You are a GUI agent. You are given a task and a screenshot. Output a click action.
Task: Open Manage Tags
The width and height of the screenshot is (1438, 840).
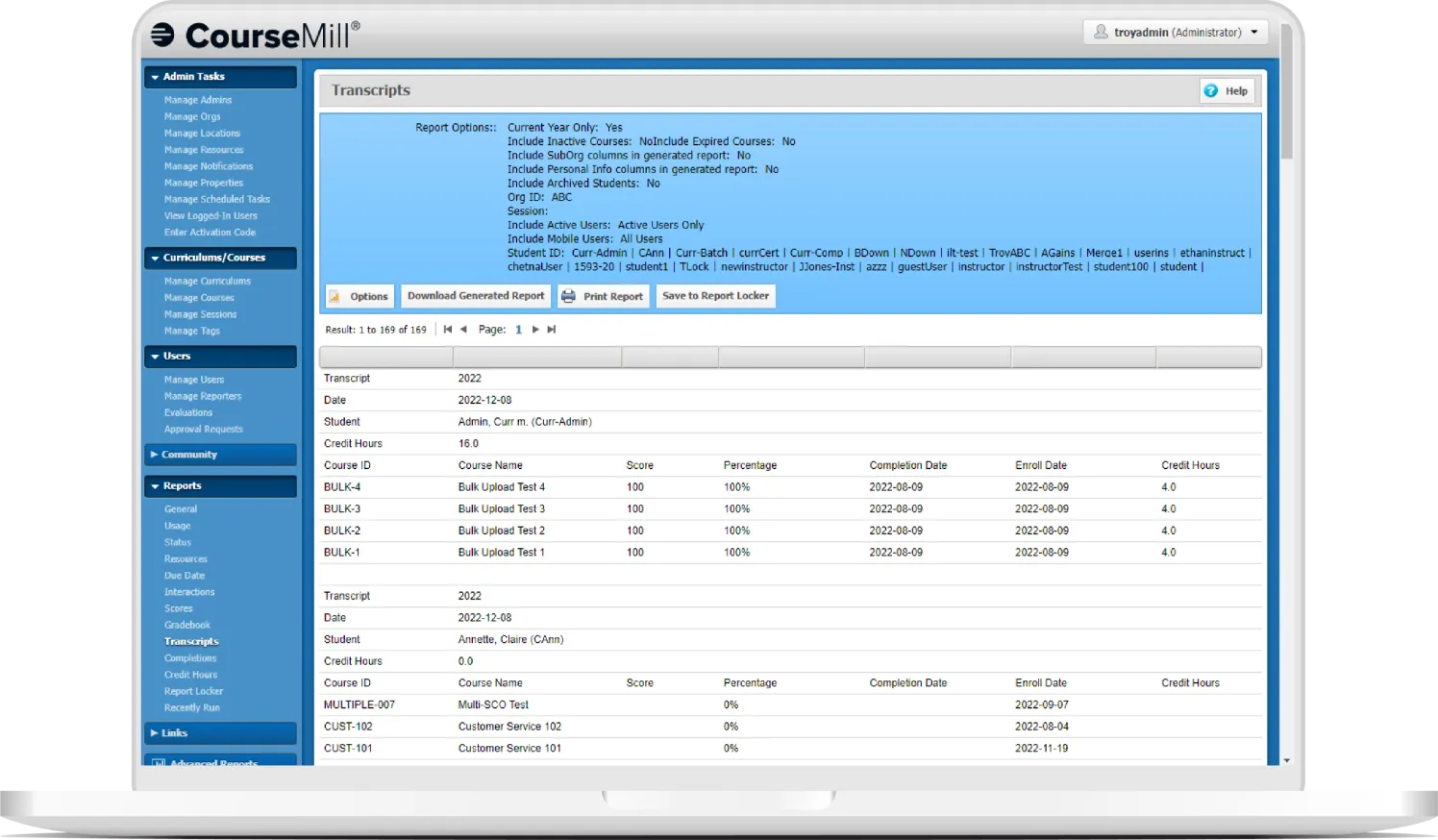click(192, 331)
